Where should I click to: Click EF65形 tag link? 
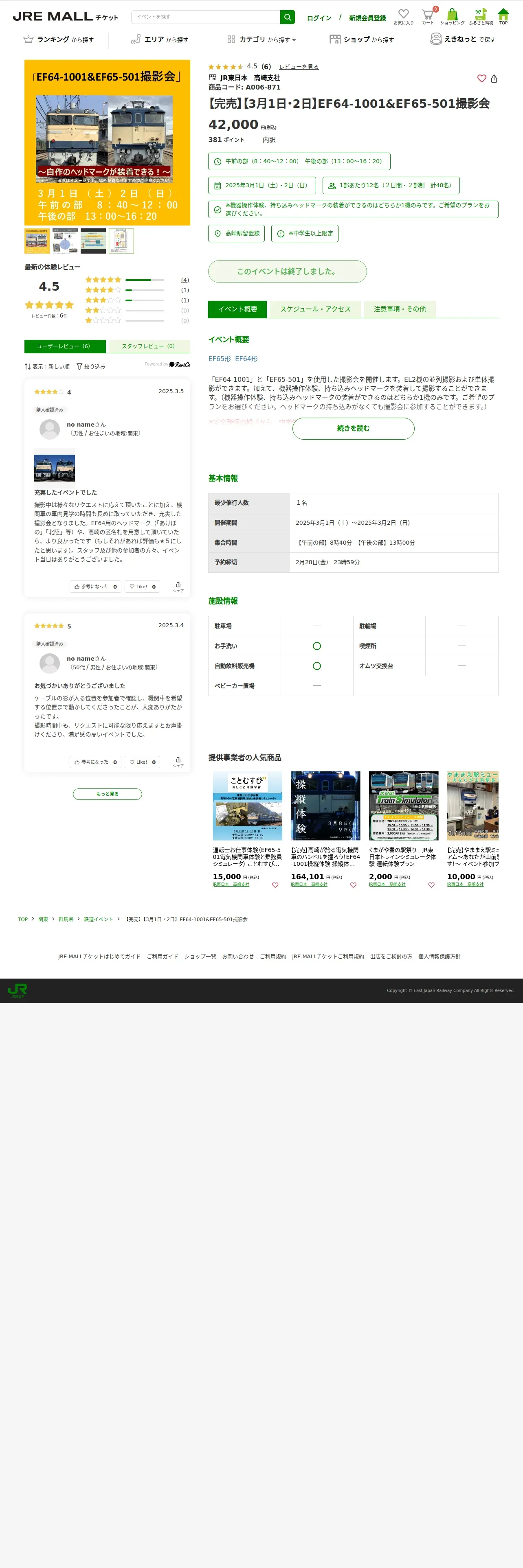click(x=220, y=359)
